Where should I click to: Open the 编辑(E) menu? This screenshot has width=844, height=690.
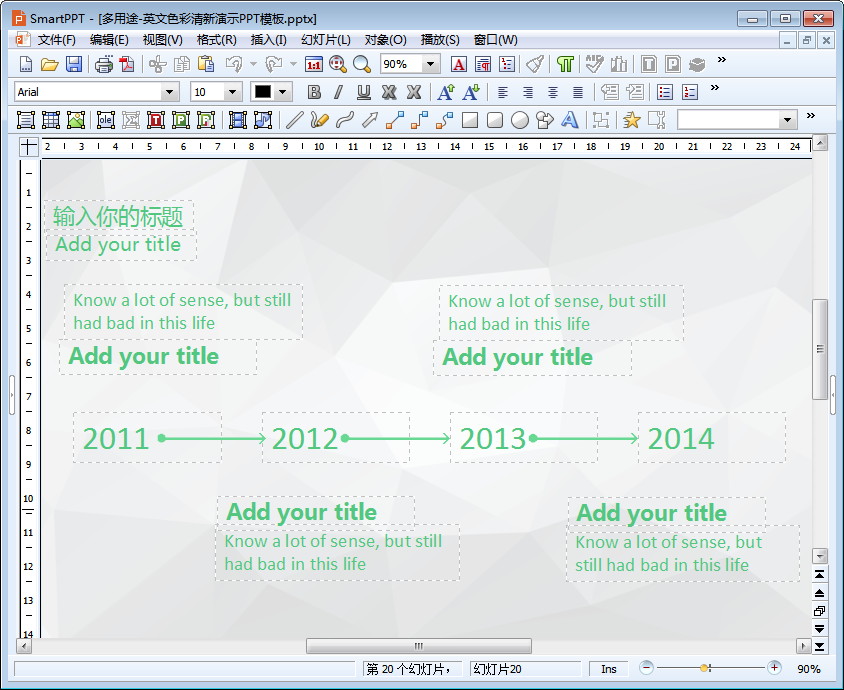click(x=109, y=40)
